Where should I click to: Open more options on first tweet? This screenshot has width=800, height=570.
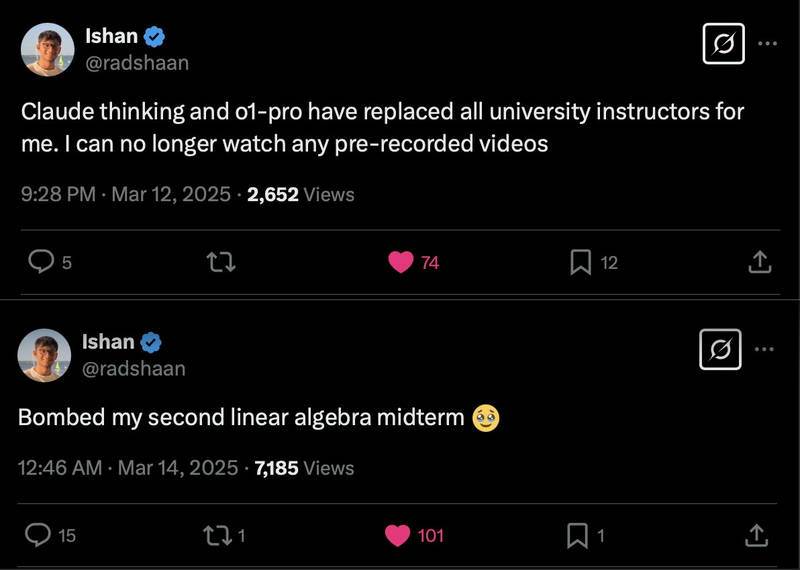(767, 44)
